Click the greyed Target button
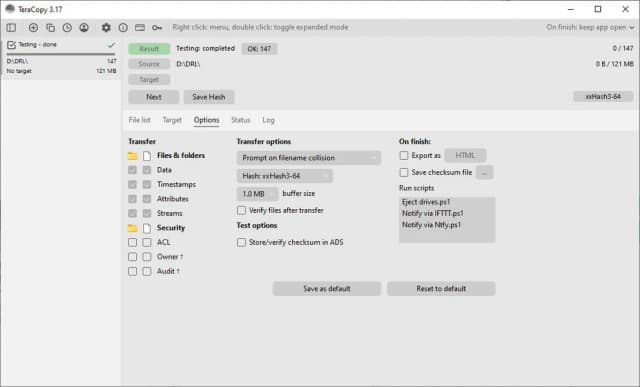This screenshot has height=387, width=640. (x=149, y=80)
